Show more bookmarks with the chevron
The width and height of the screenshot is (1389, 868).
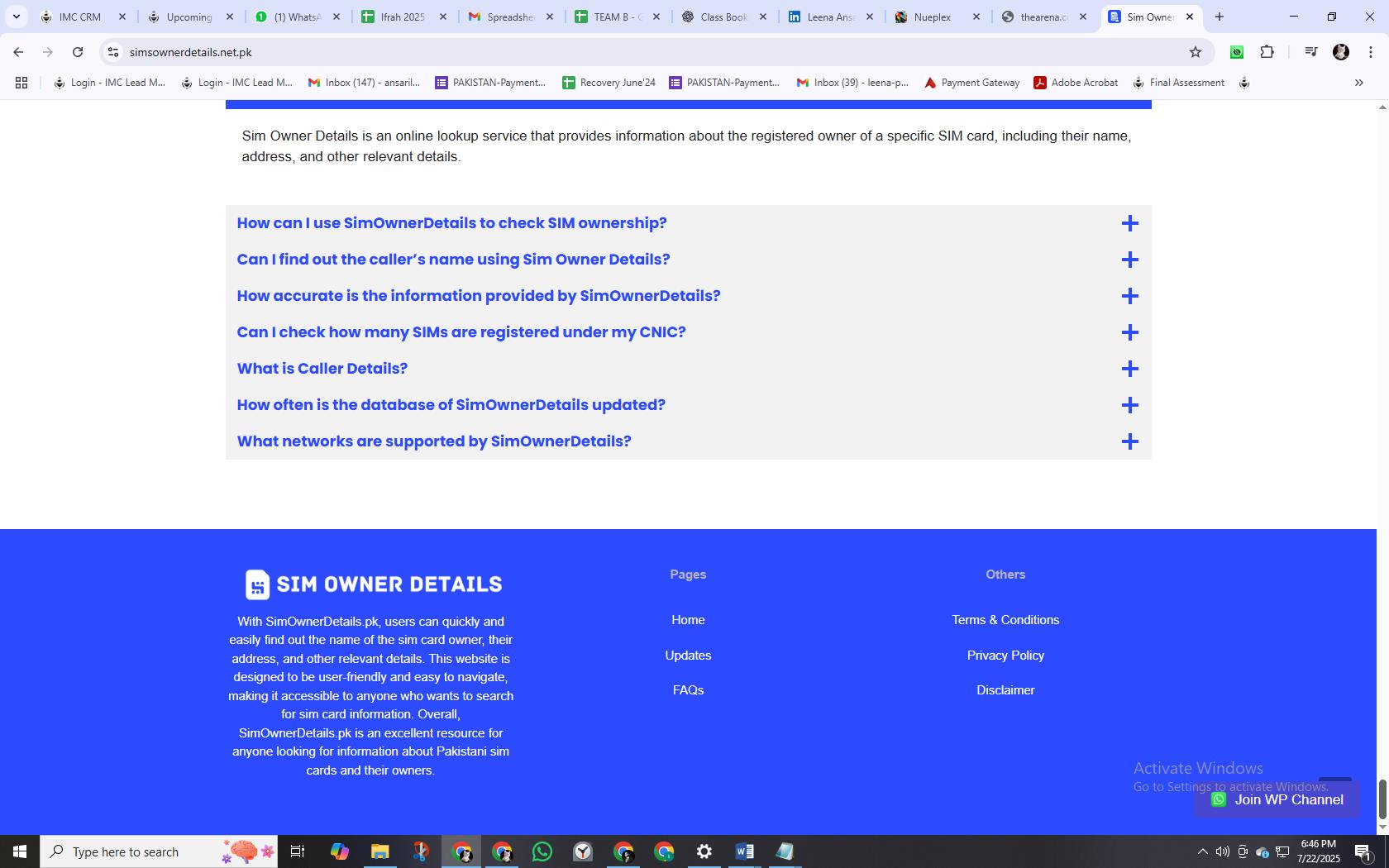pyautogui.click(x=1358, y=83)
